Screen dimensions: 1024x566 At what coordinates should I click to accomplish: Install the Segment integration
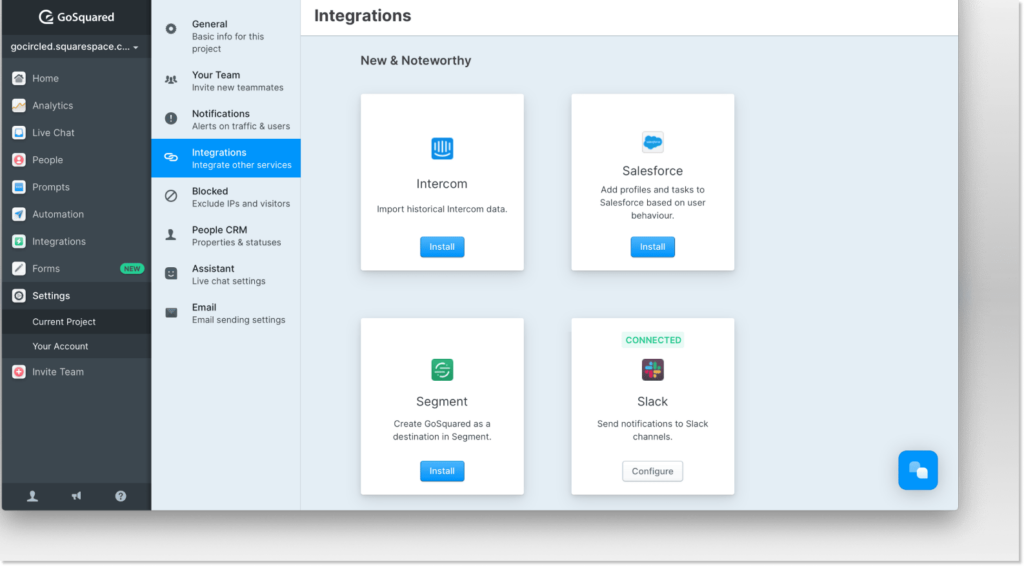click(x=442, y=471)
